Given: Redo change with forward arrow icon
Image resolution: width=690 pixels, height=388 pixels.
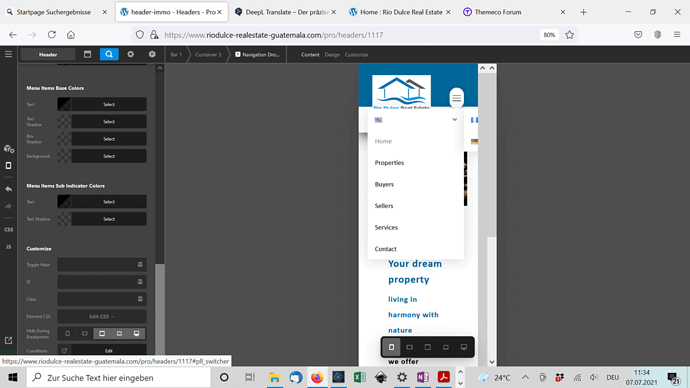Looking at the screenshot, I should click(8, 206).
